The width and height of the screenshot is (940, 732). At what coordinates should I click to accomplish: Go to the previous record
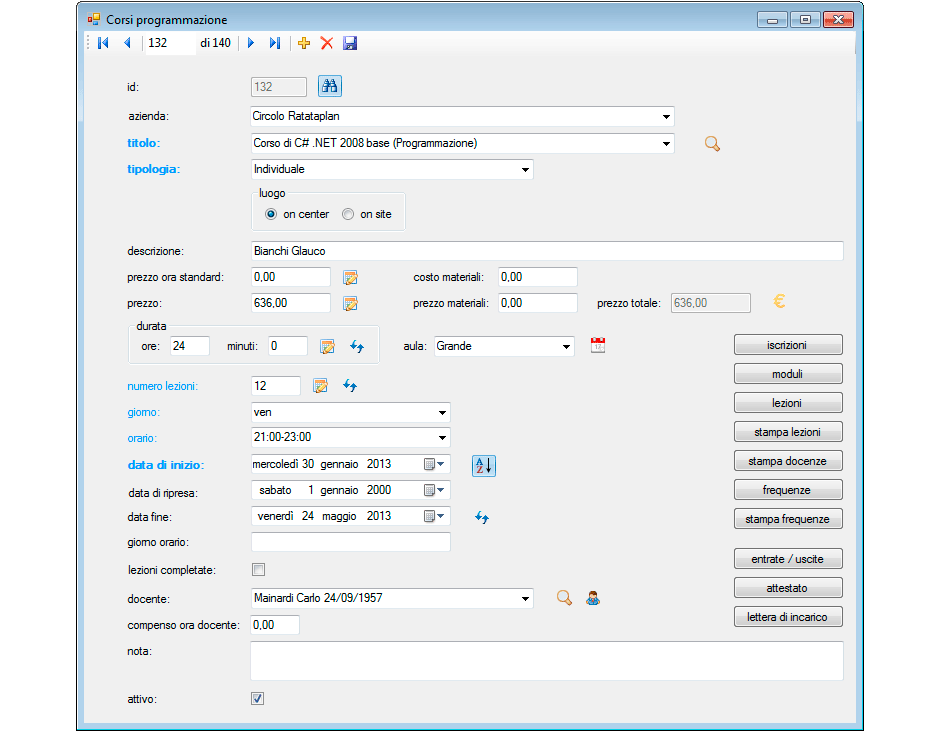click(x=127, y=43)
